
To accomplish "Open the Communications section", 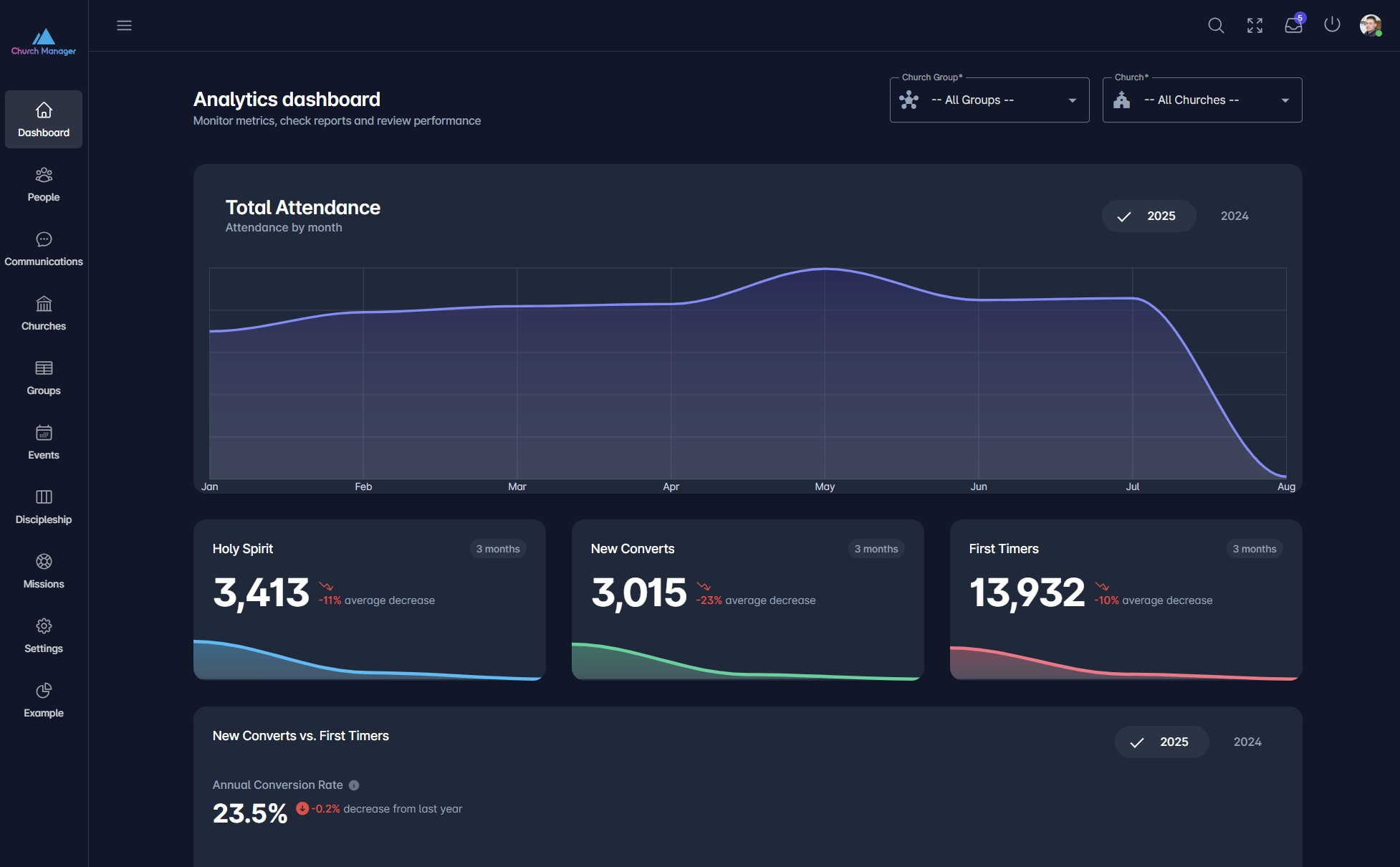I will (44, 249).
